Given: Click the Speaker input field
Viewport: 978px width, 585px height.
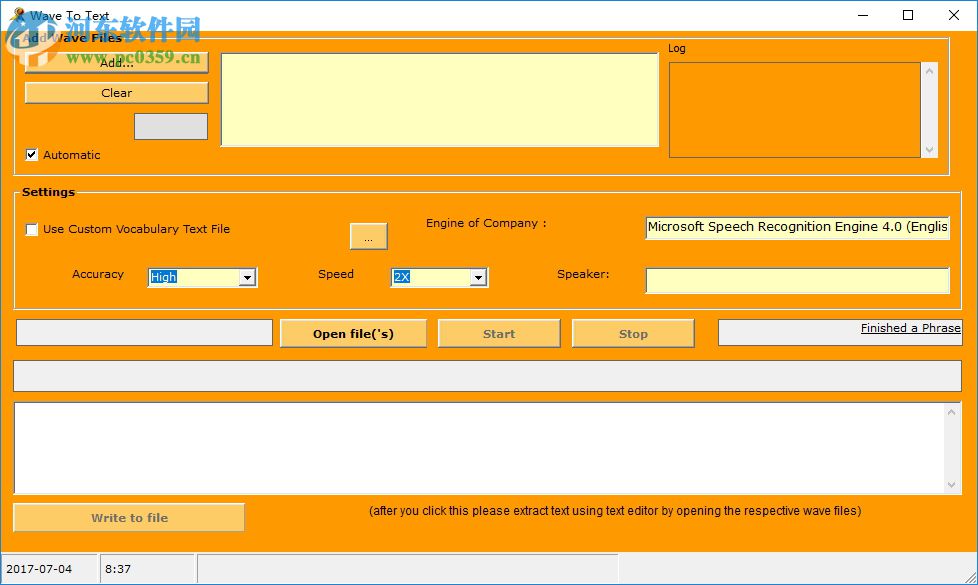Looking at the screenshot, I should pyautogui.click(x=797, y=281).
